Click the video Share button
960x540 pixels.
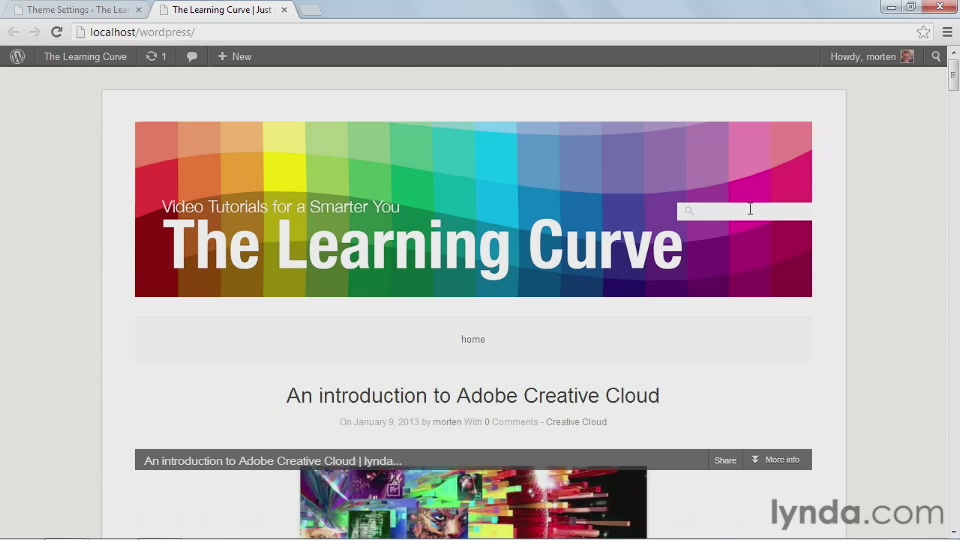pyautogui.click(x=726, y=460)
